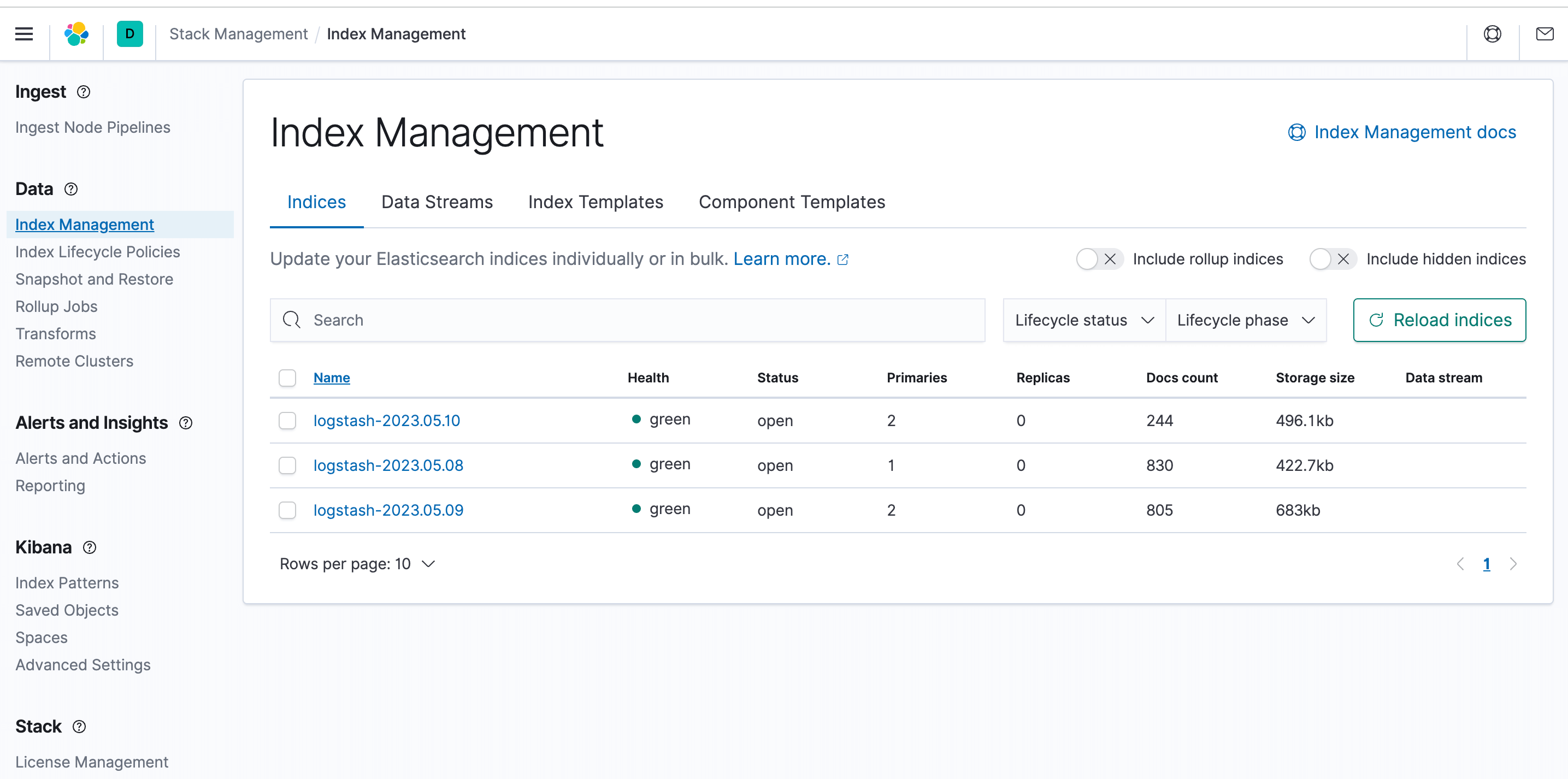The height and width of the screenshot is (779, 1568).
Task: Enable the Include rollup indices switch
Action: tap(1098, 259)
